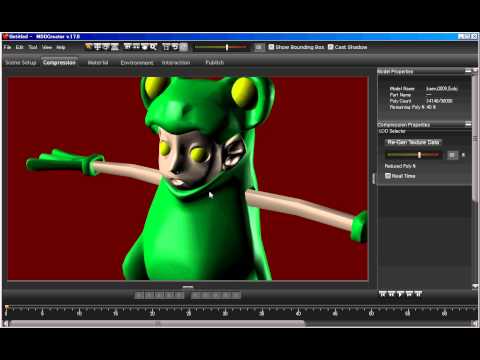Open the Help menu
The height and width of the screenshot is (360, 480).
coord(61,47)
